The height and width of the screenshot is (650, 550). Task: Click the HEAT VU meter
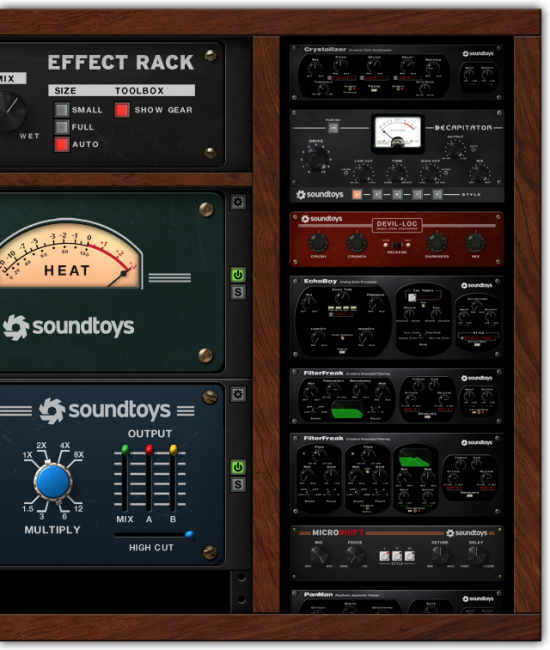[70, 254]
